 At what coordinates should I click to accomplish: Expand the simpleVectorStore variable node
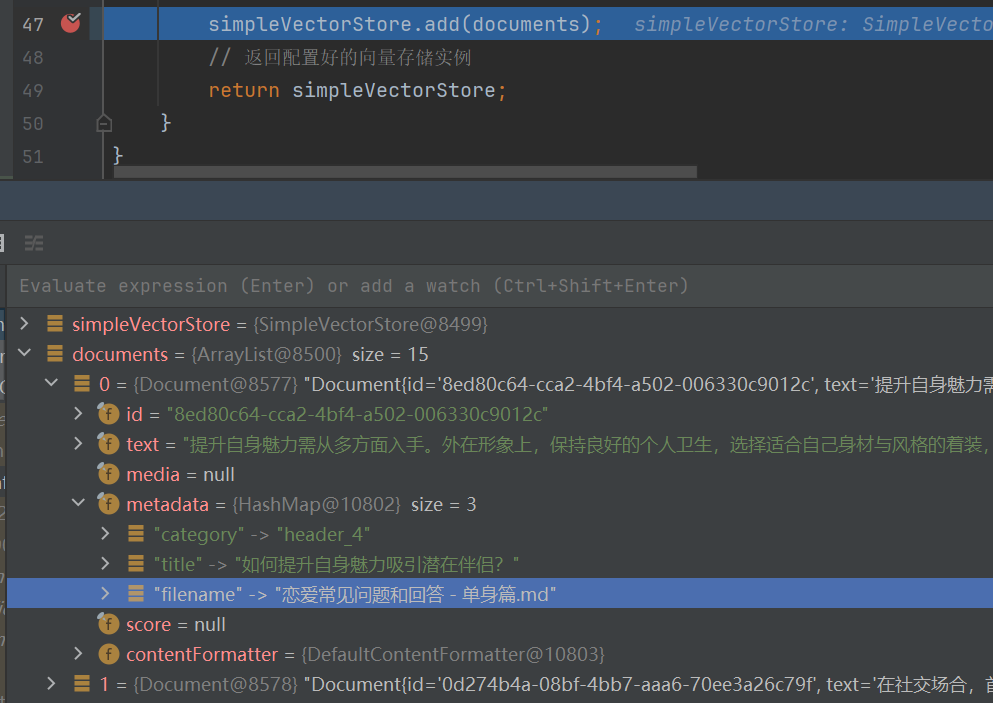24,324
